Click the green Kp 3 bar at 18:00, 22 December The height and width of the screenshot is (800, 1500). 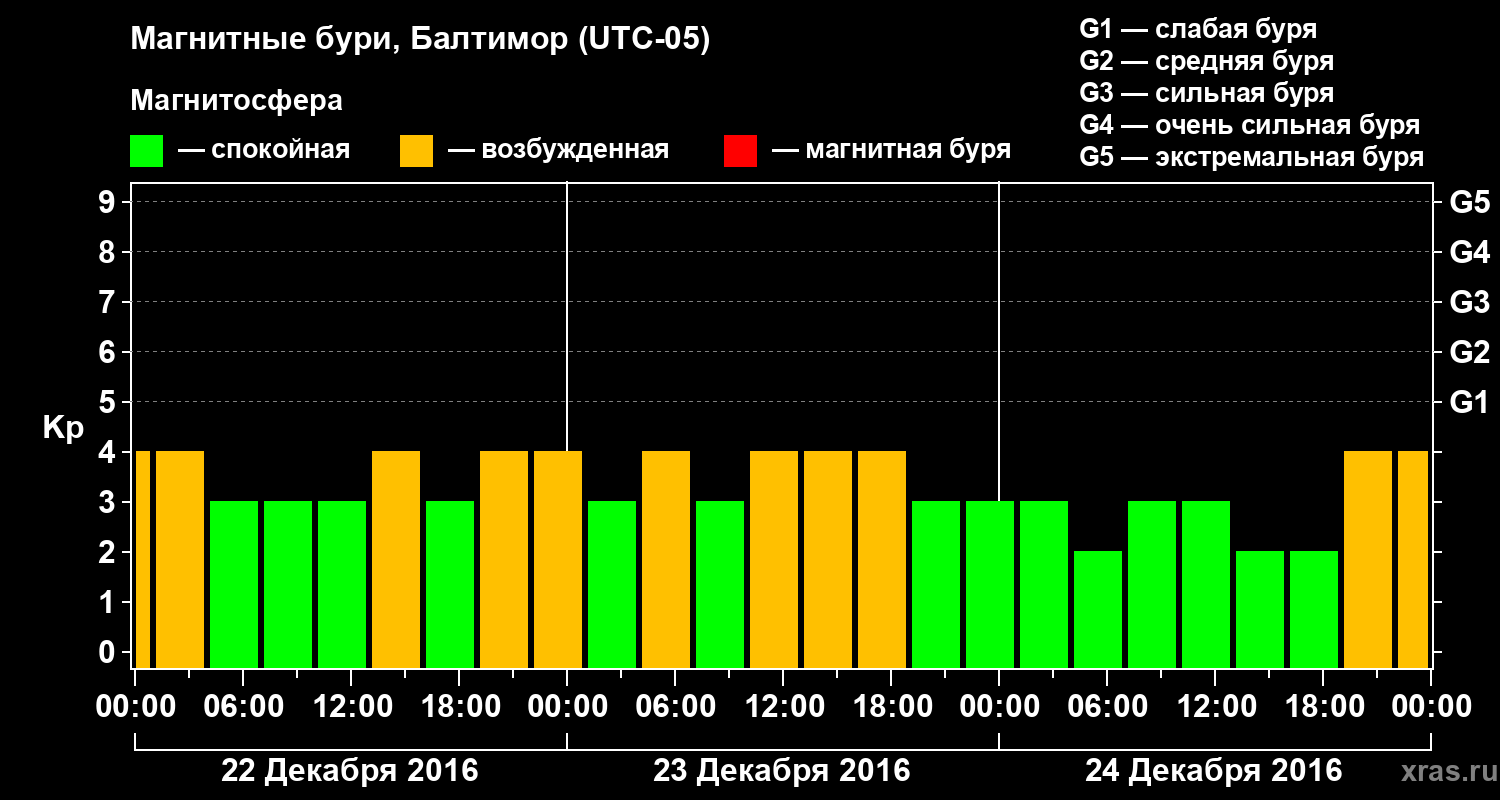(x=450, y=584)
